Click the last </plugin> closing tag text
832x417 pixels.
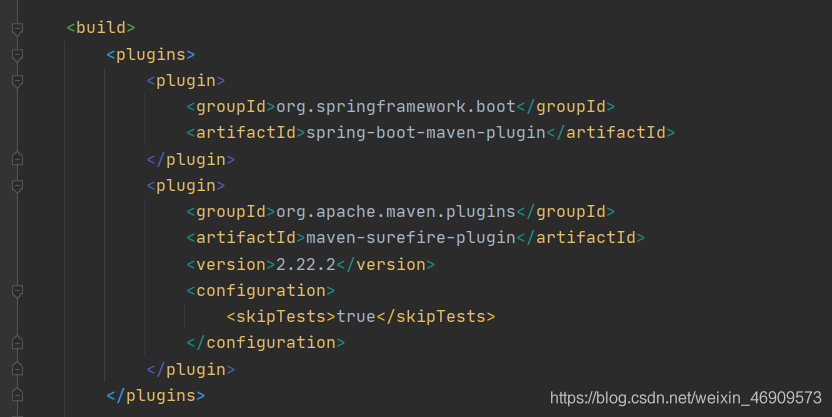click(x=191, y=369)
